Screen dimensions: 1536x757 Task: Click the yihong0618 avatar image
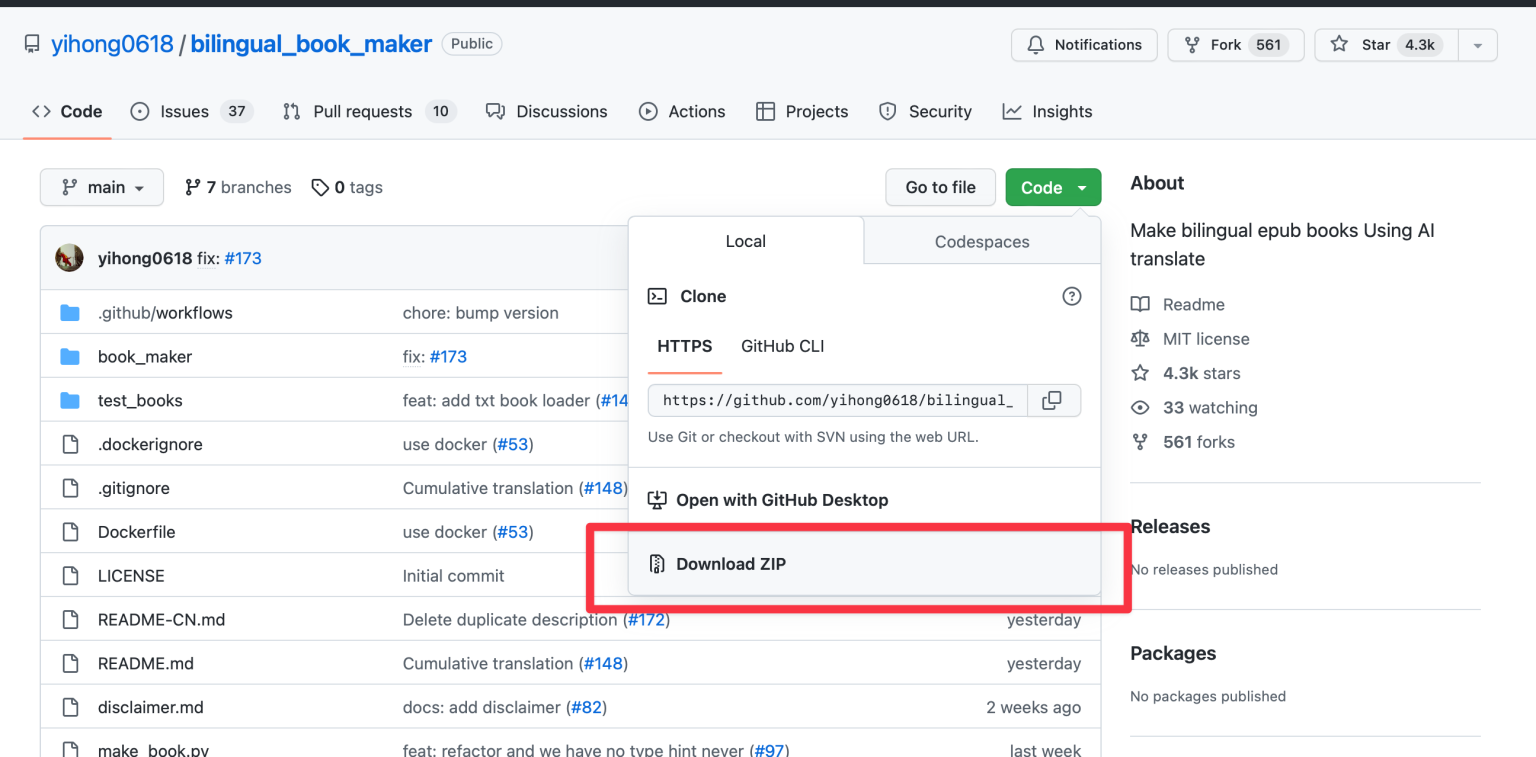pos(69,258)
